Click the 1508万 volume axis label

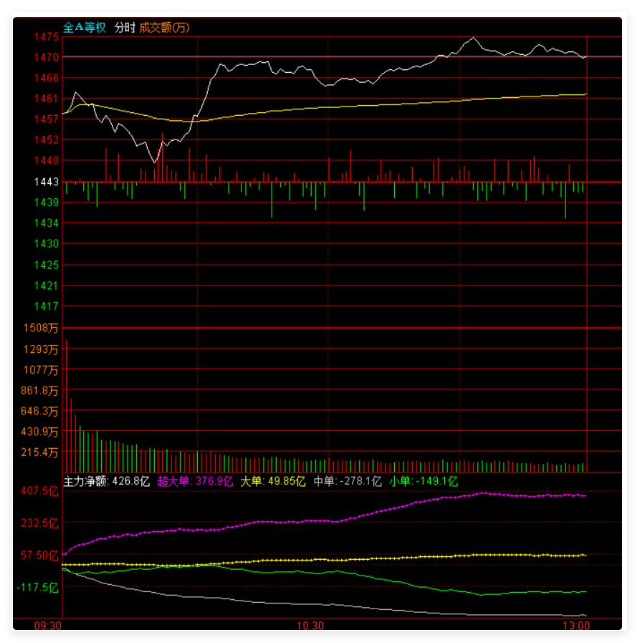point(41,328)
